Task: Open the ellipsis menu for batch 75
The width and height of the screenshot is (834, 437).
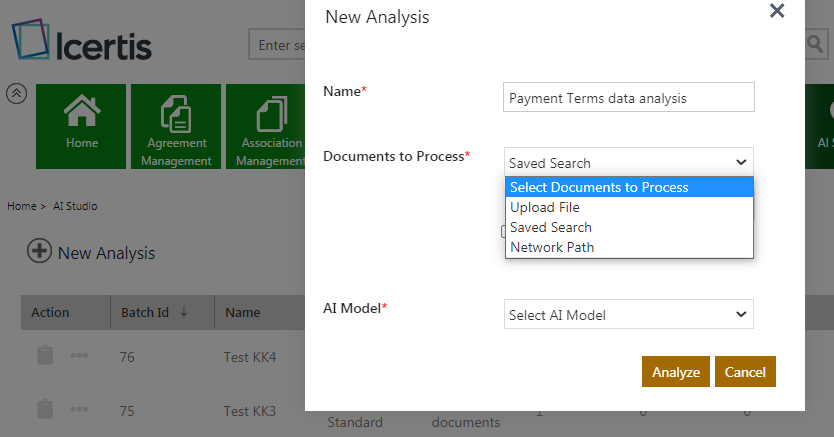Action: pyautogui.click(x=80, y=410)
